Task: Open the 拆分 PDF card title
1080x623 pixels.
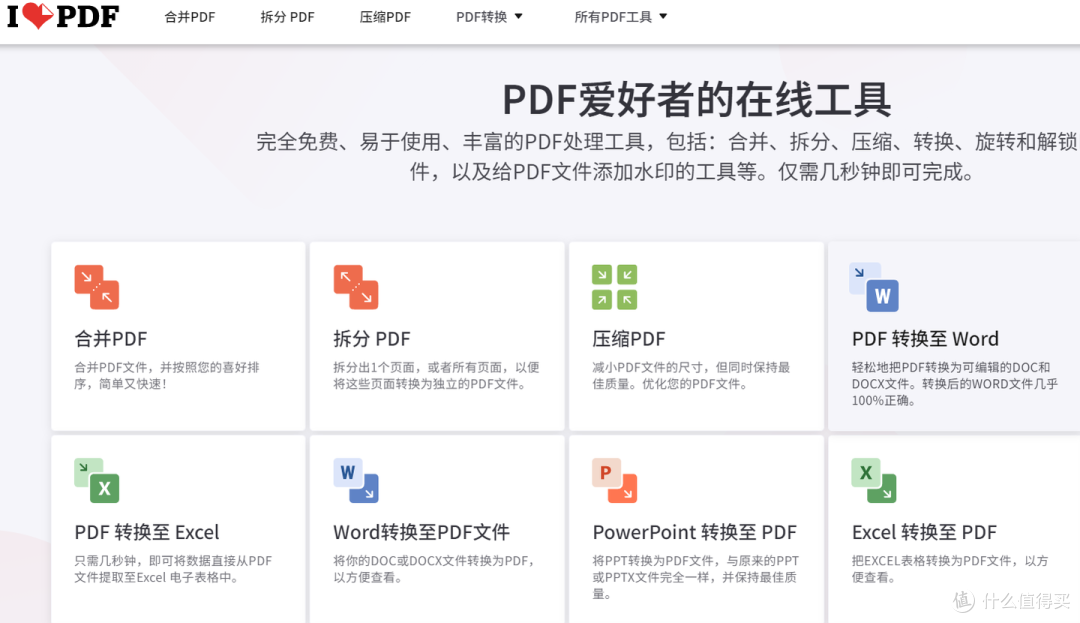Action: (x=372, y=339)
